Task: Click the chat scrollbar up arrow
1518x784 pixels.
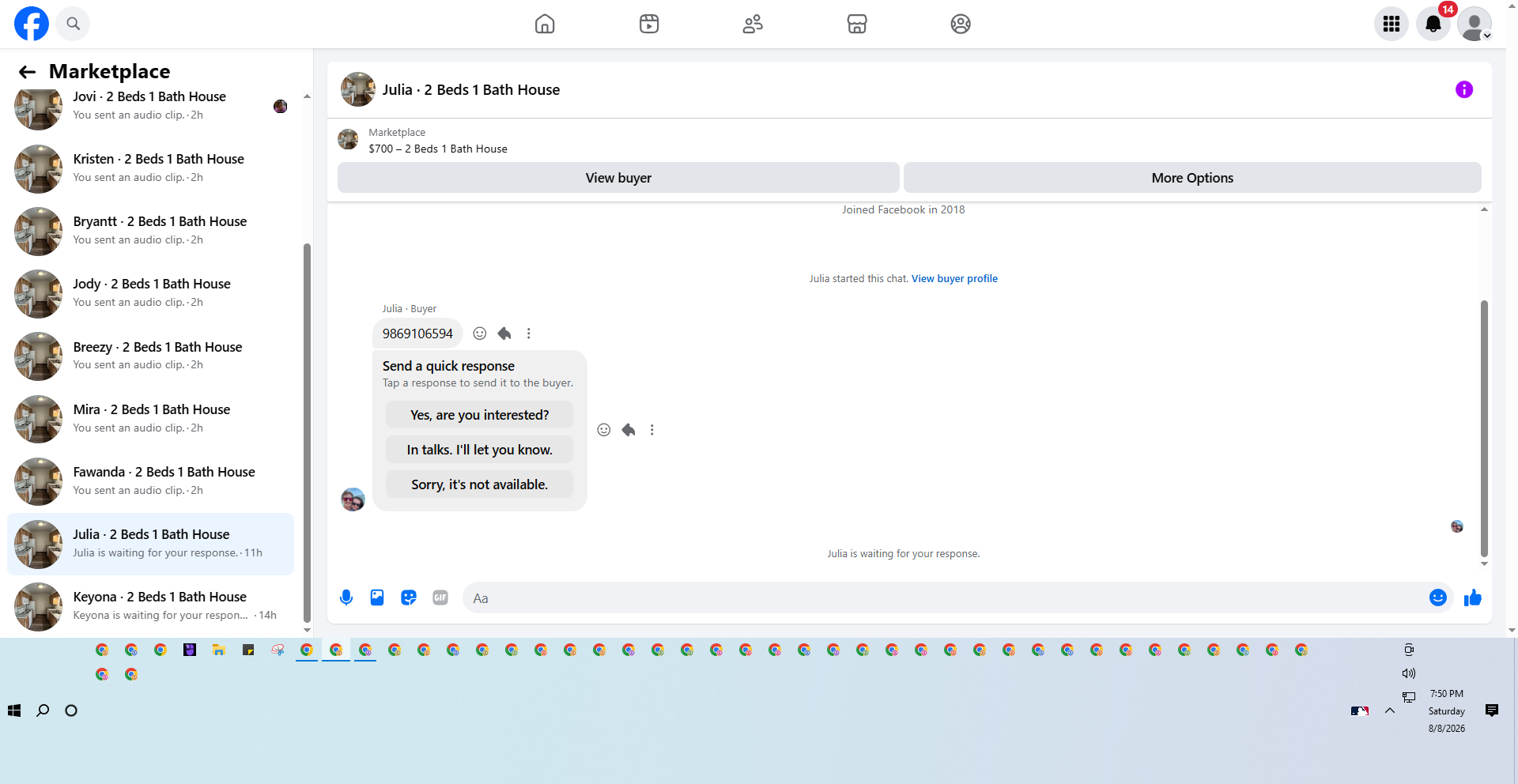Action: click(1484, 209)
